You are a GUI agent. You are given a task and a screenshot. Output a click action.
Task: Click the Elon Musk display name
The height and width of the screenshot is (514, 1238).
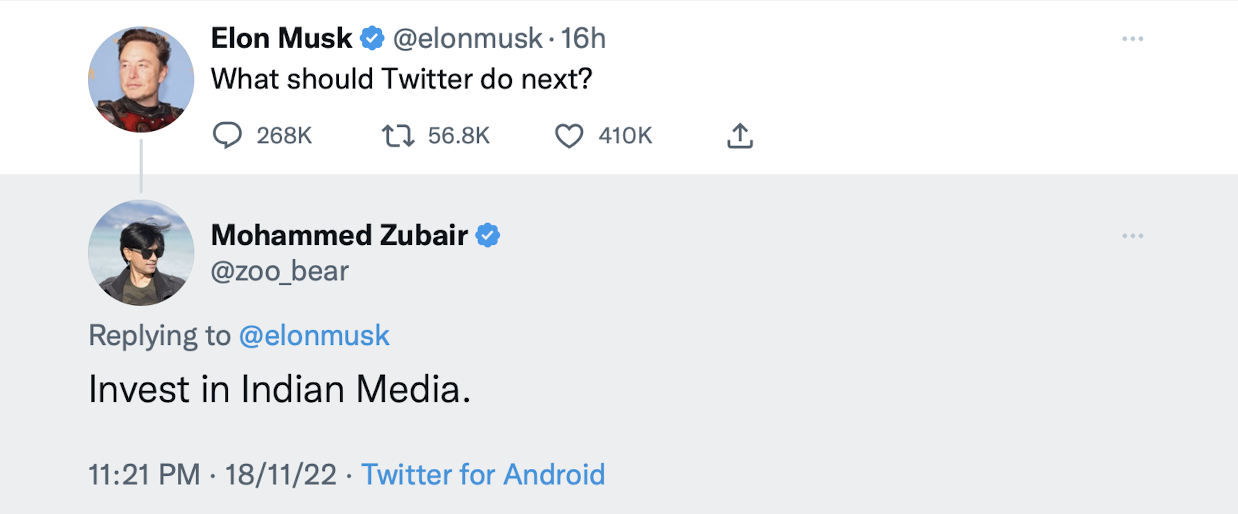click(281, 39)
